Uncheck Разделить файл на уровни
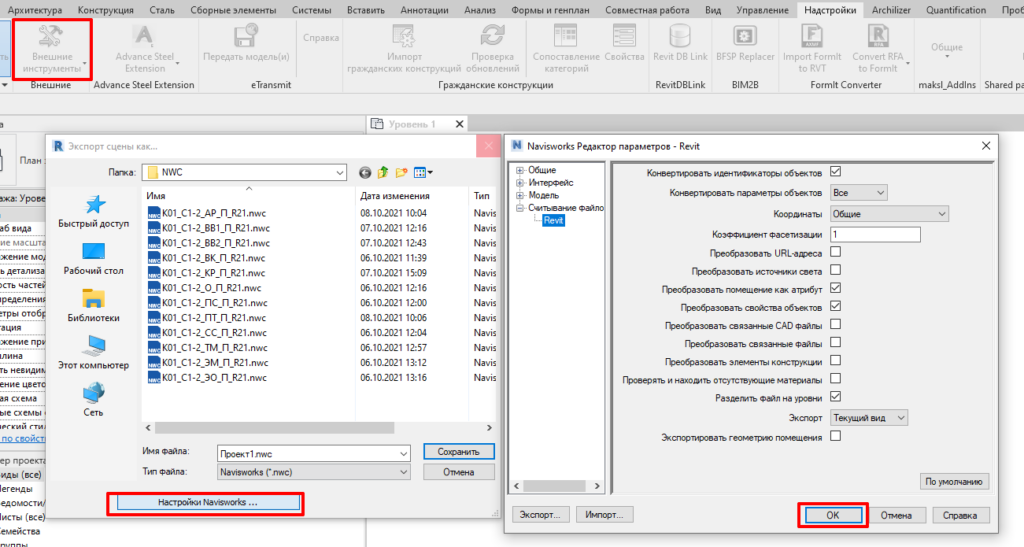 pyautogui.click(x=835, y=397)
